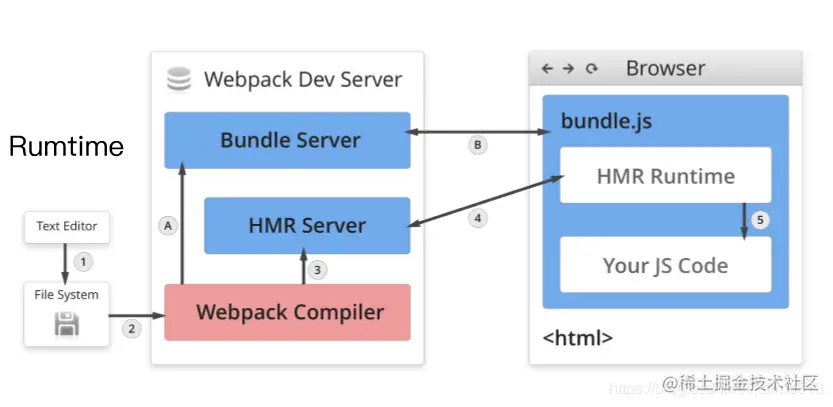Select the HMR Server box
Viewport: 833px width, 407px height.
pyautogui.click(x=307, y=225)
